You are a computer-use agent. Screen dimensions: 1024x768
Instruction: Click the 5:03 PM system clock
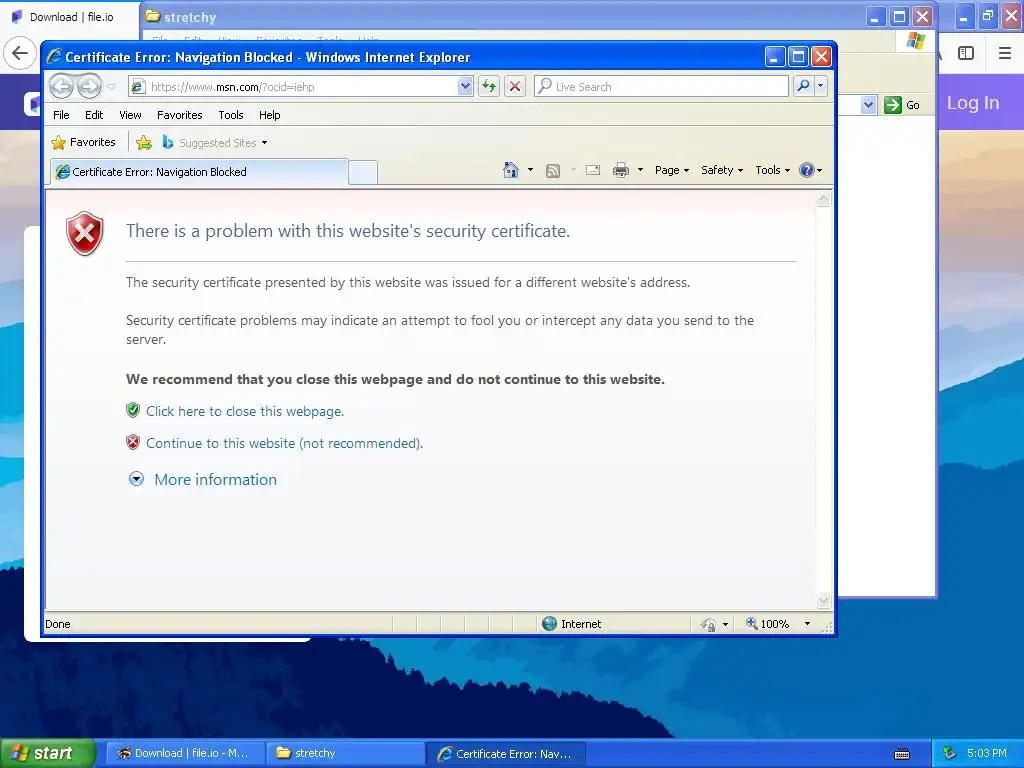987,754
